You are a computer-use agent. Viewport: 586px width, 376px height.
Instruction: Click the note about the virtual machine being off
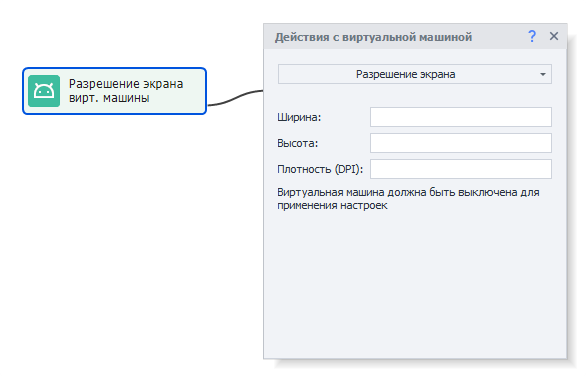coord(408,199)
